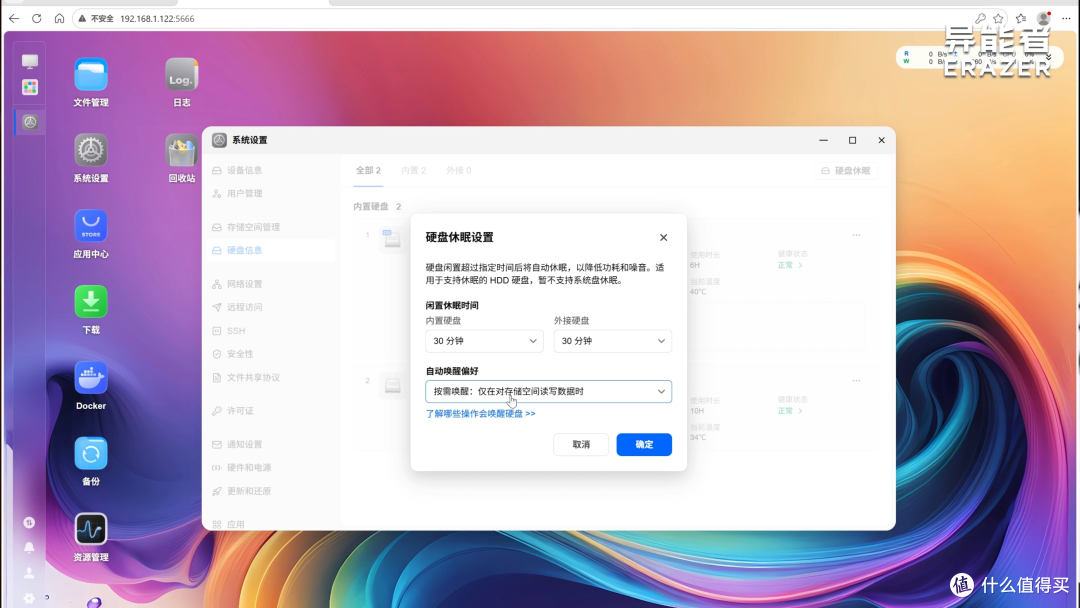Open the 系统设置 desktop icon
Viewport: 1080px width, 608px height.
point(91,151)
